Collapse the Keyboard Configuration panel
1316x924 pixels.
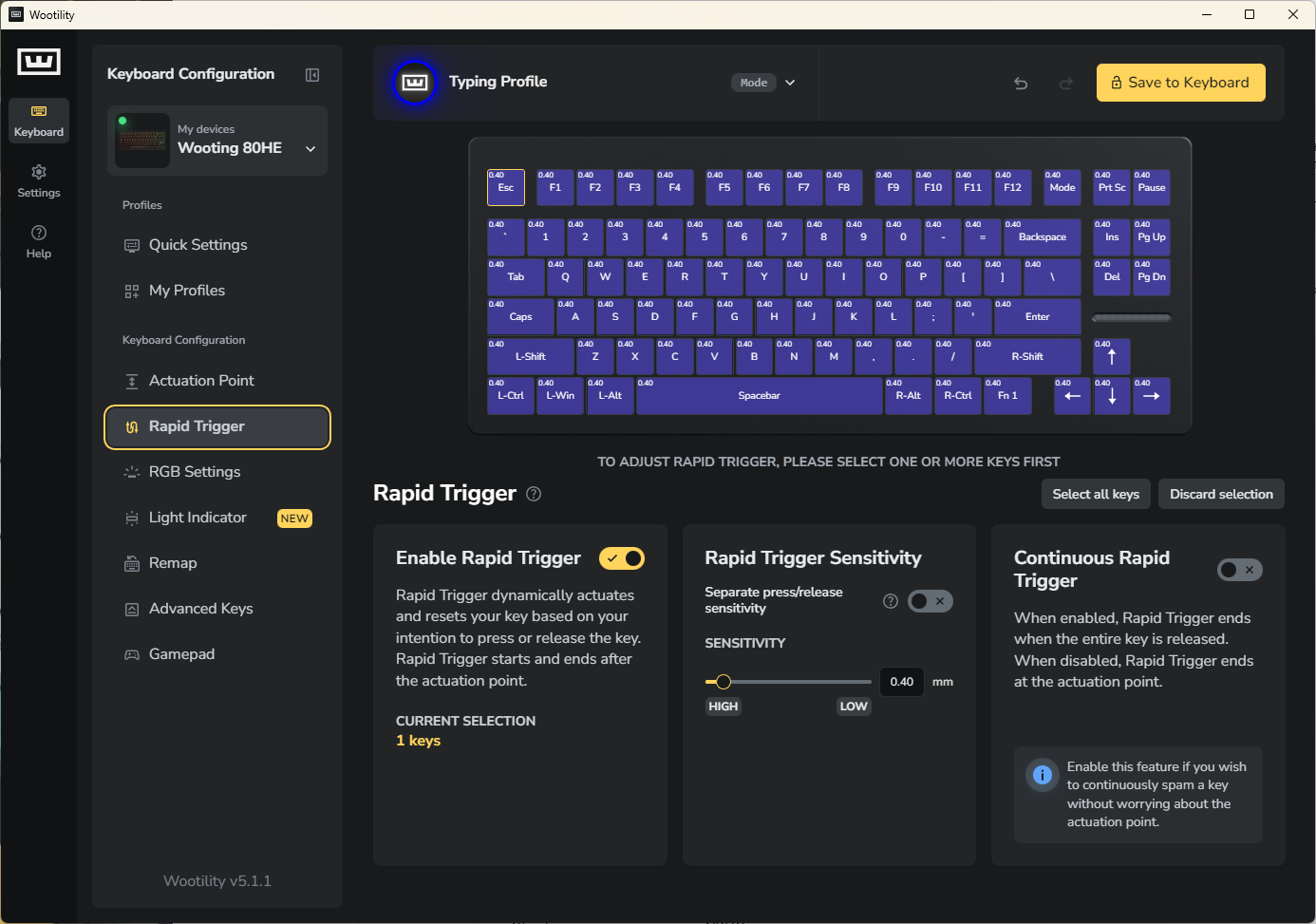pos(312,75)
